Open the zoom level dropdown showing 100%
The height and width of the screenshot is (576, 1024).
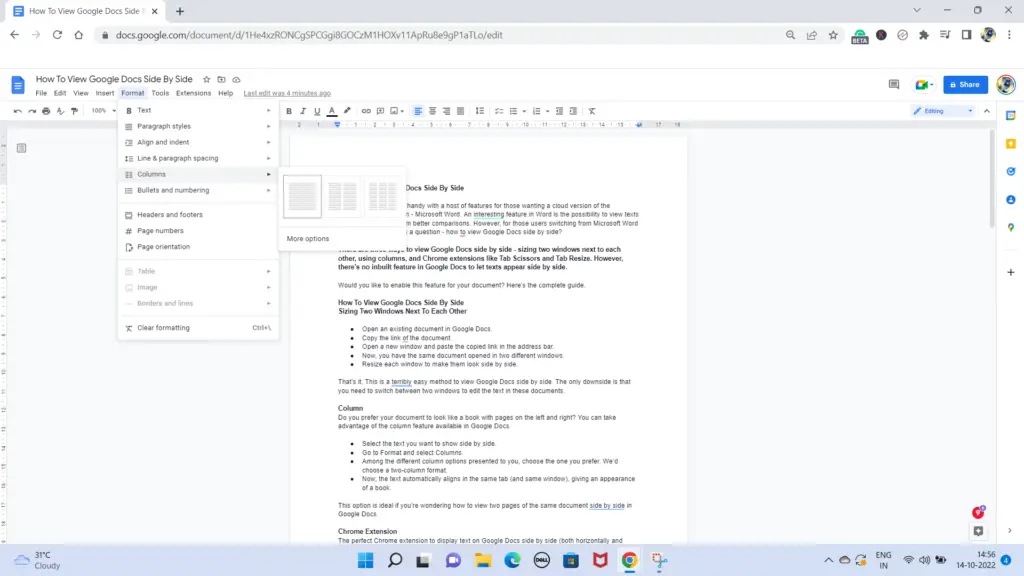tap(103, 111)
